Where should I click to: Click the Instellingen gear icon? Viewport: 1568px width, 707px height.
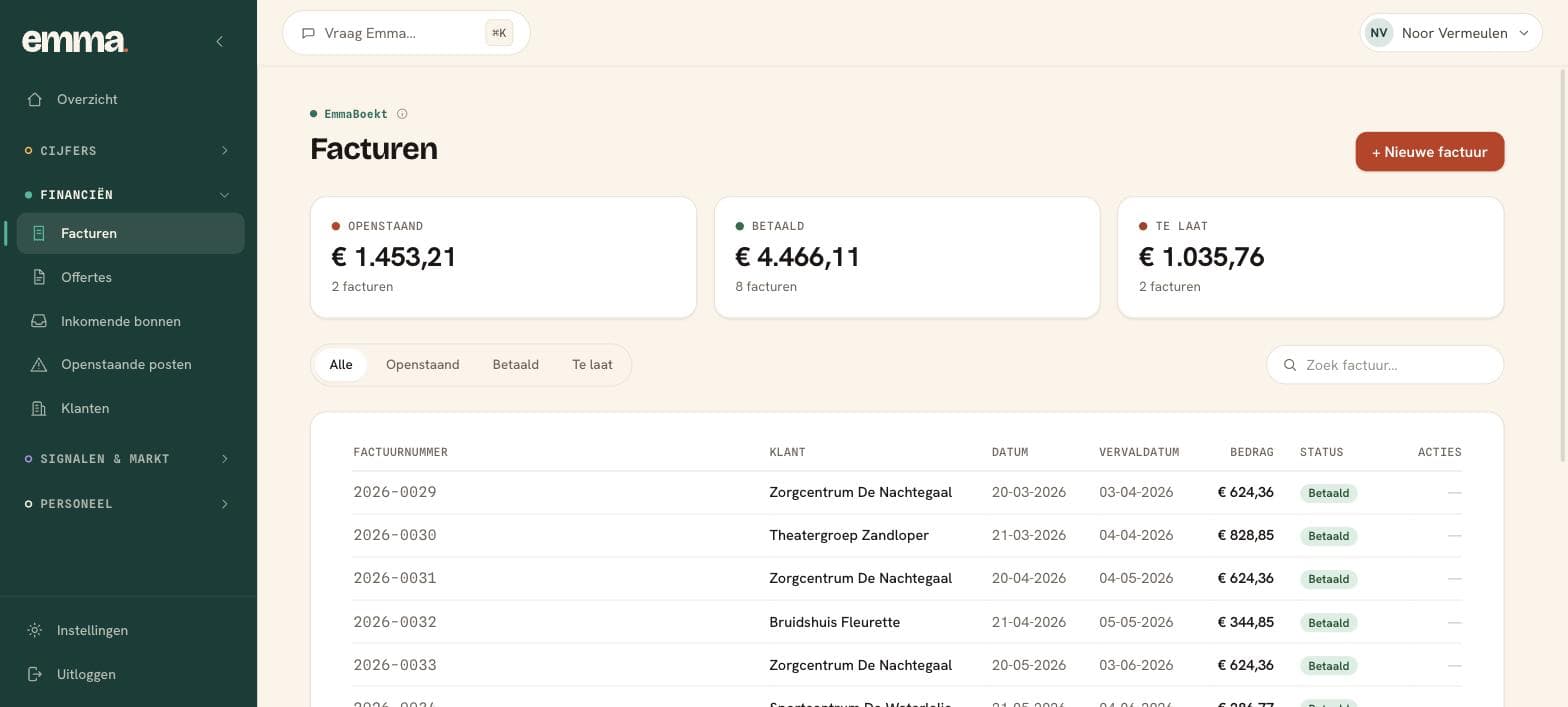click(x=35, y=630)
